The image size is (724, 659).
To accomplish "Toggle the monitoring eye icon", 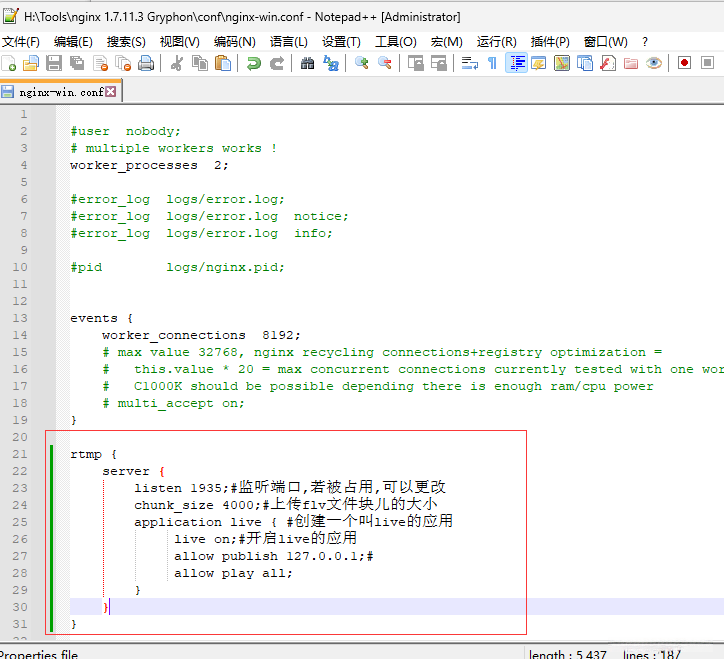I will (x=654, y=63).
